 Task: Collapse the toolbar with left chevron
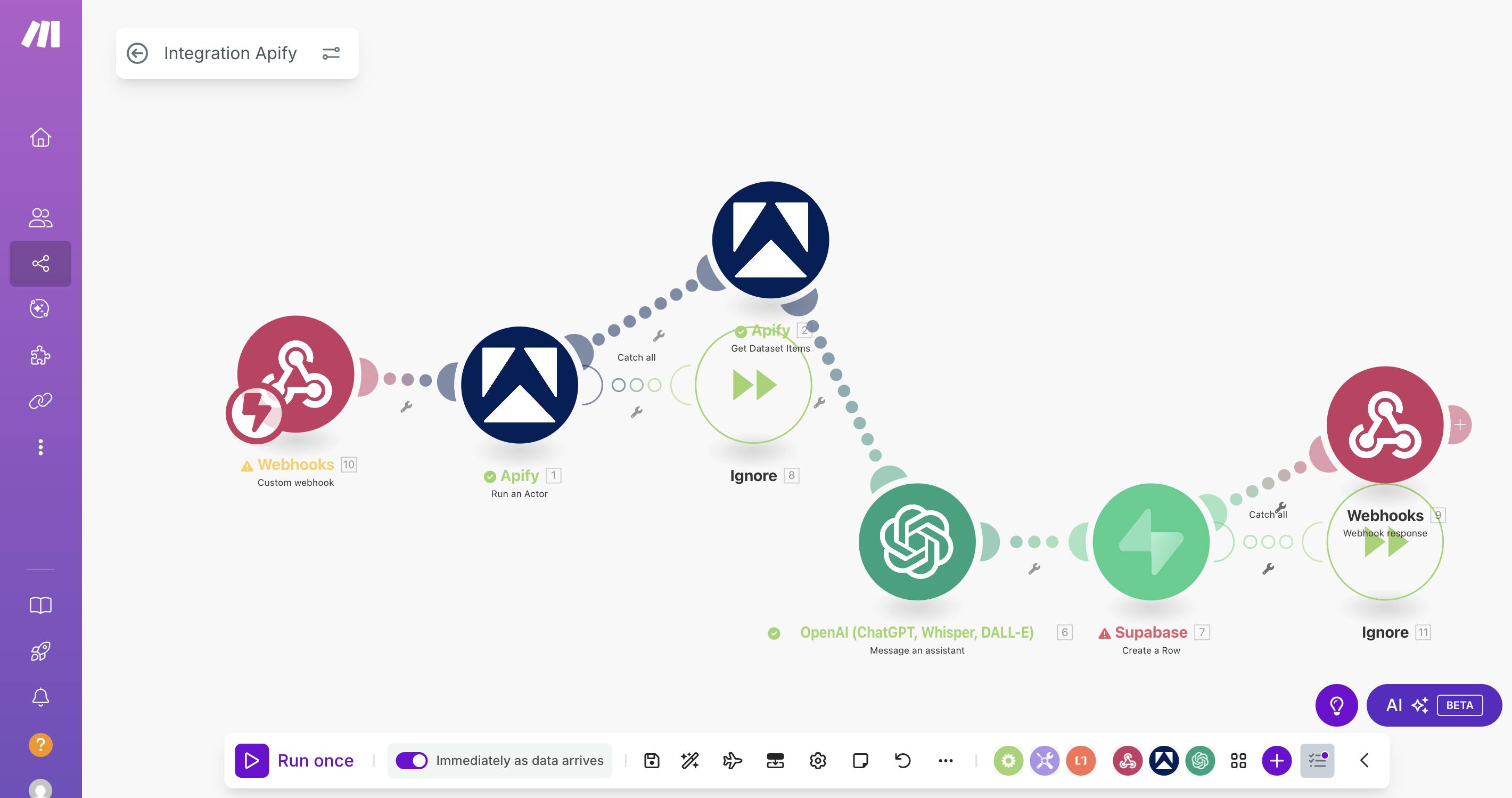click(1364, 760)
